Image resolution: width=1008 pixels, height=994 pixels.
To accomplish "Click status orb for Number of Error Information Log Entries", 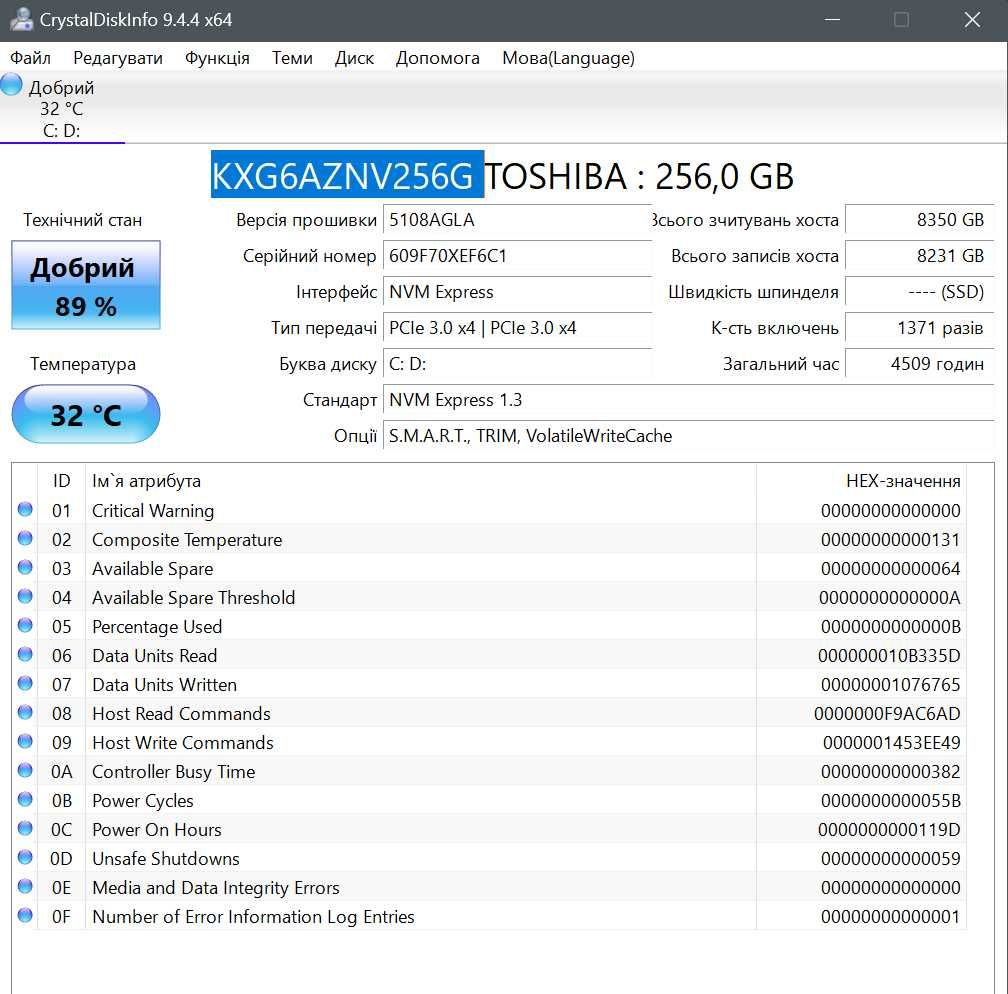I will [x=25, y=915].
